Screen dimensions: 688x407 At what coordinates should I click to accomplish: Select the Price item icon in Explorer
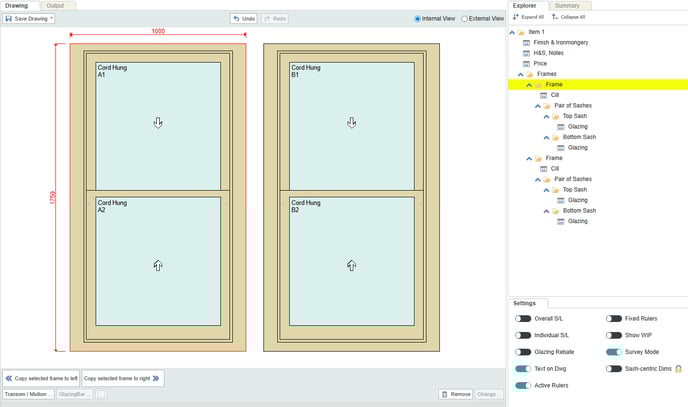pyautogui.click(x=526, y=64)
